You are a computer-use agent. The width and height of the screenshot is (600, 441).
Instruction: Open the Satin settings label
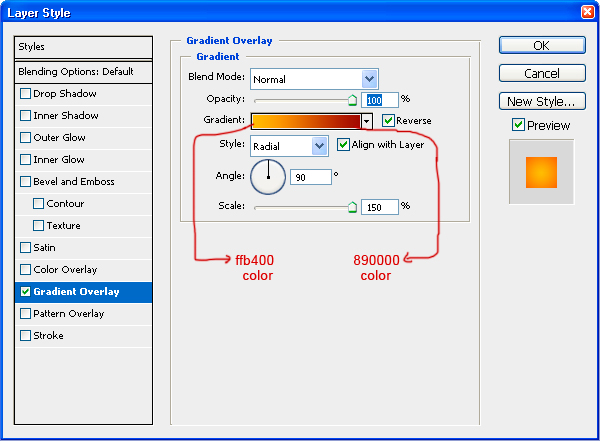pos(44,248)
